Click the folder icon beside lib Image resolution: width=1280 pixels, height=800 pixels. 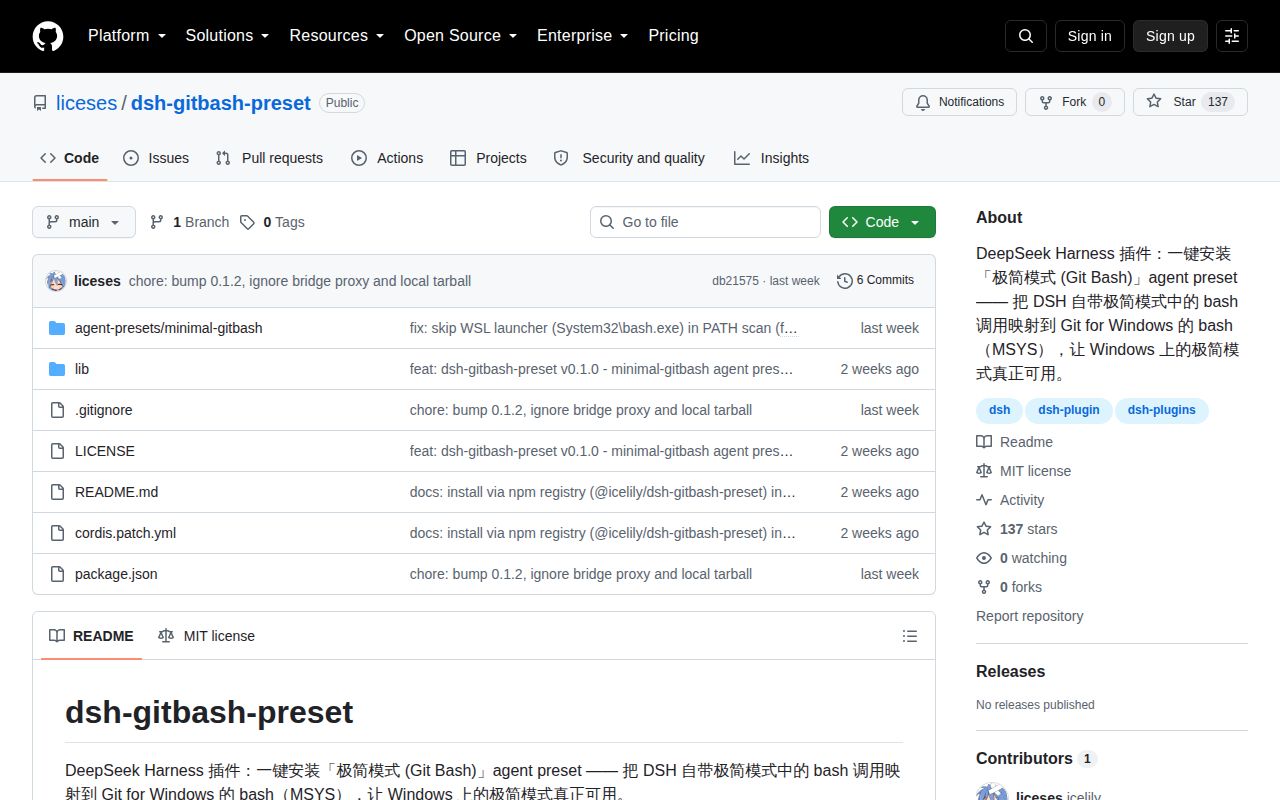pyautogui.click(x=57, y=369)
